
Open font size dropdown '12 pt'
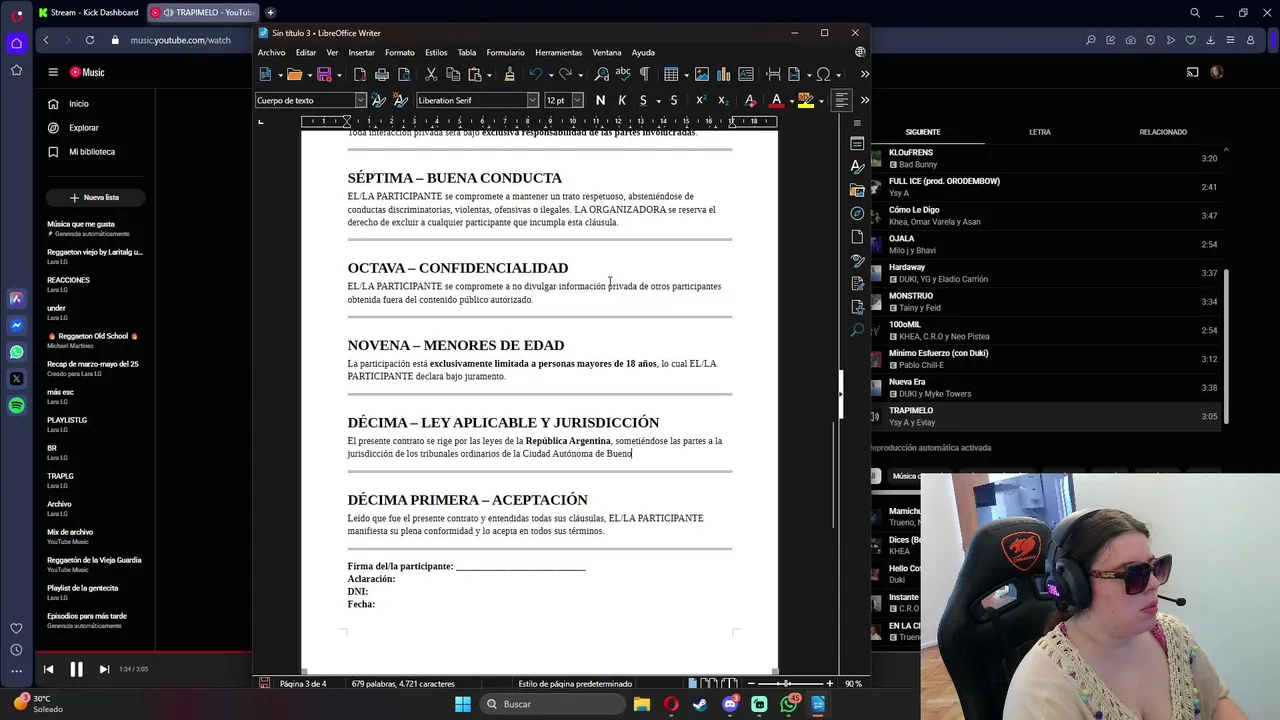point(577,100)
